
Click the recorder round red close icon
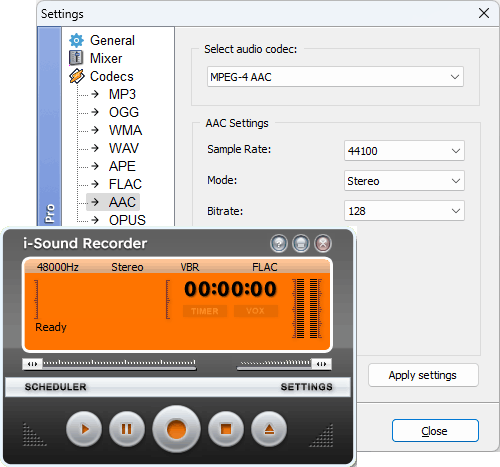(323, 244)
